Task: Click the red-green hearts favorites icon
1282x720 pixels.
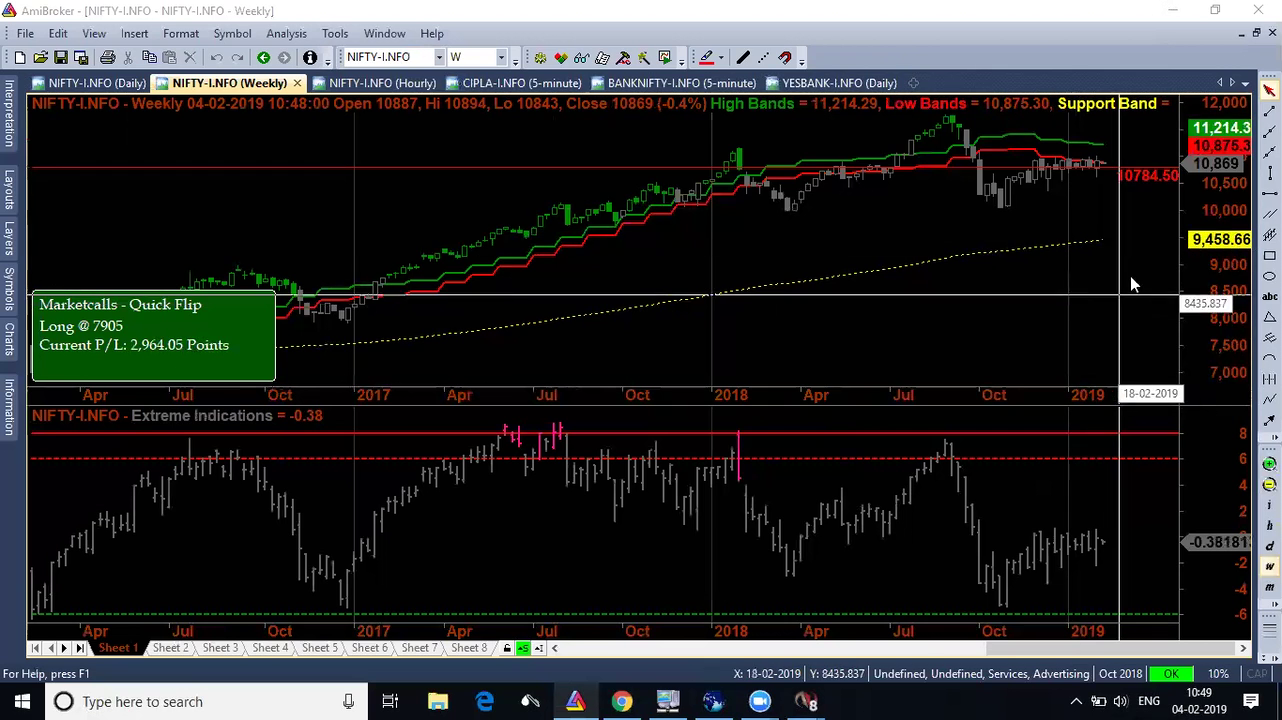Action: coord(561,58)
